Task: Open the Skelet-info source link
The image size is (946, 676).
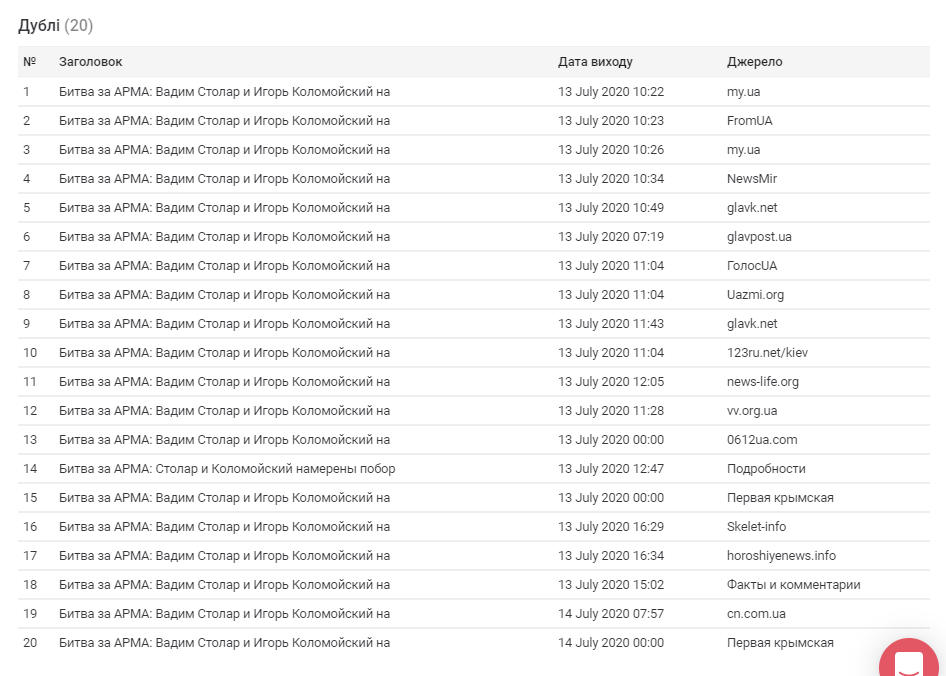Action: point(756,527)
